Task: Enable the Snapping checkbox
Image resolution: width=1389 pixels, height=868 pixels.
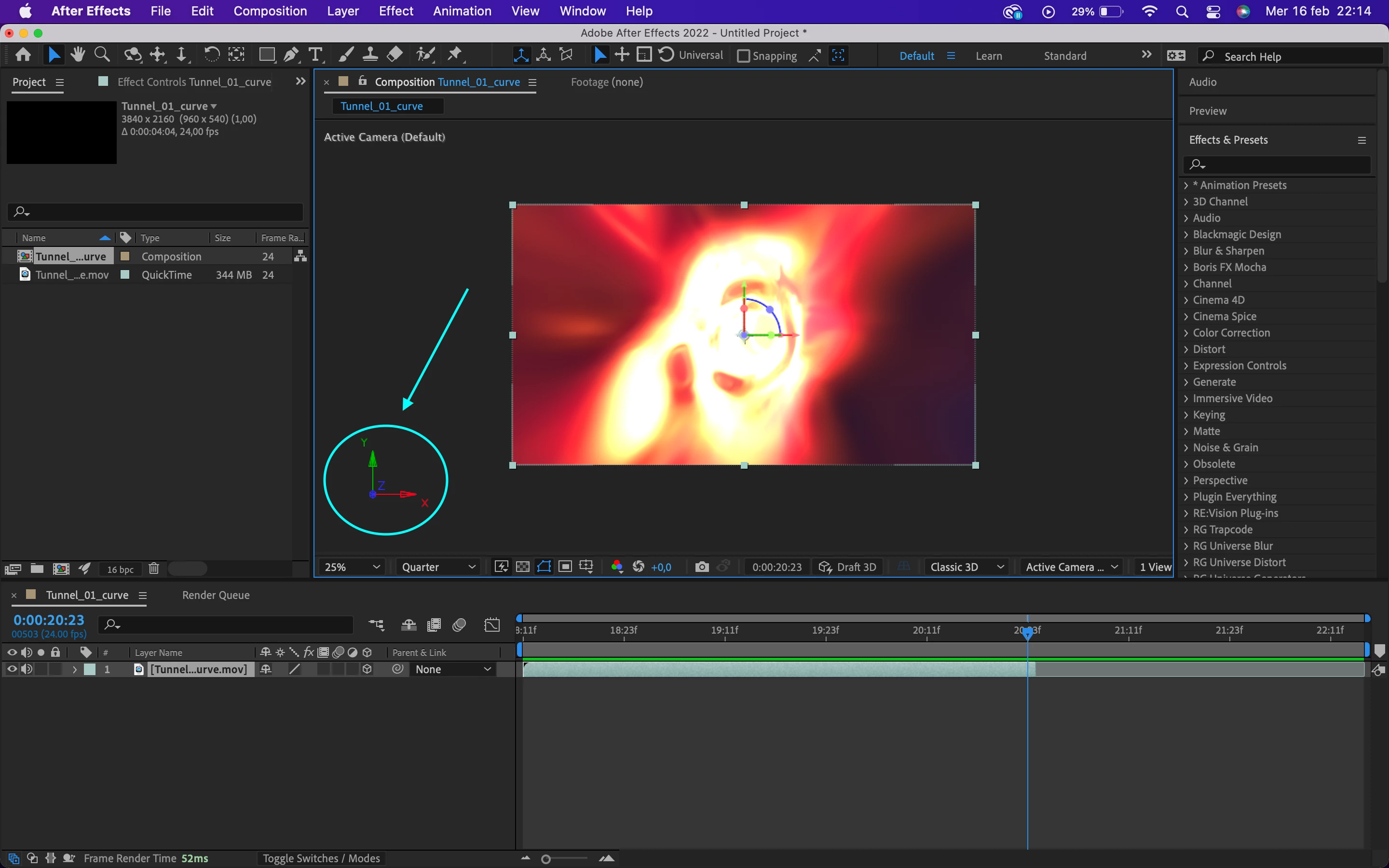Action: click(x=743, y=55)
